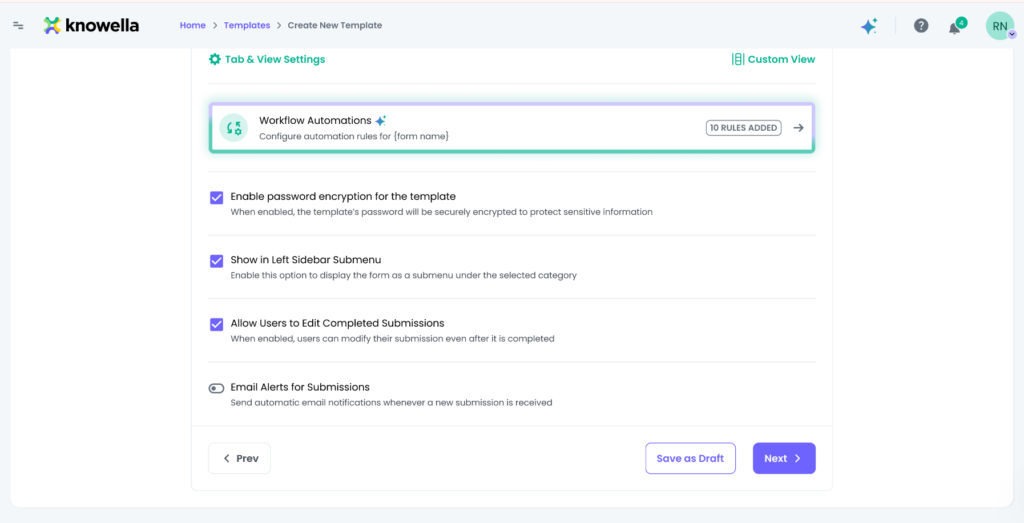Viewport: 1024px width, 523px height.
Task: Click the hamburger menu collapse icon
Action: pos(18,25)
